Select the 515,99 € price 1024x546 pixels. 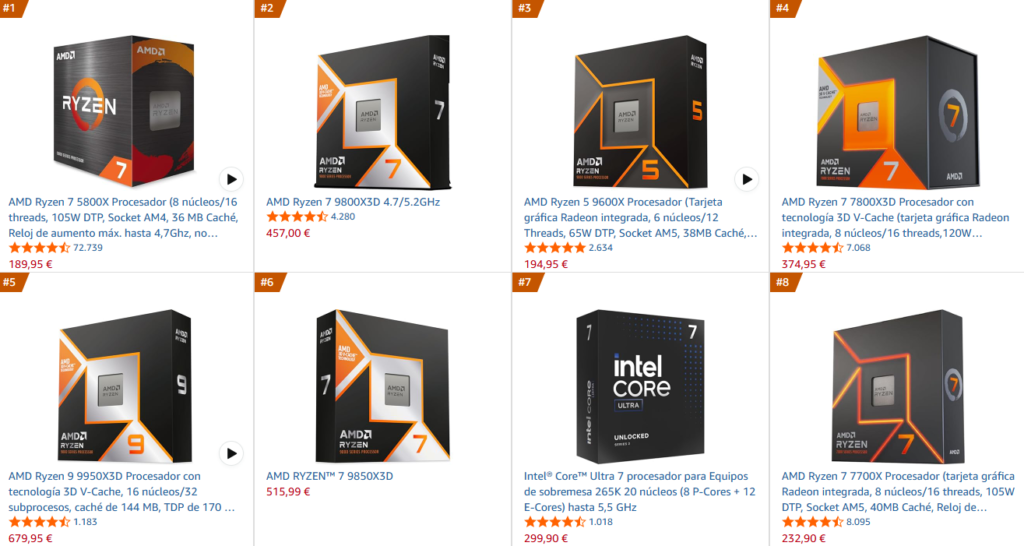(288, 492)
